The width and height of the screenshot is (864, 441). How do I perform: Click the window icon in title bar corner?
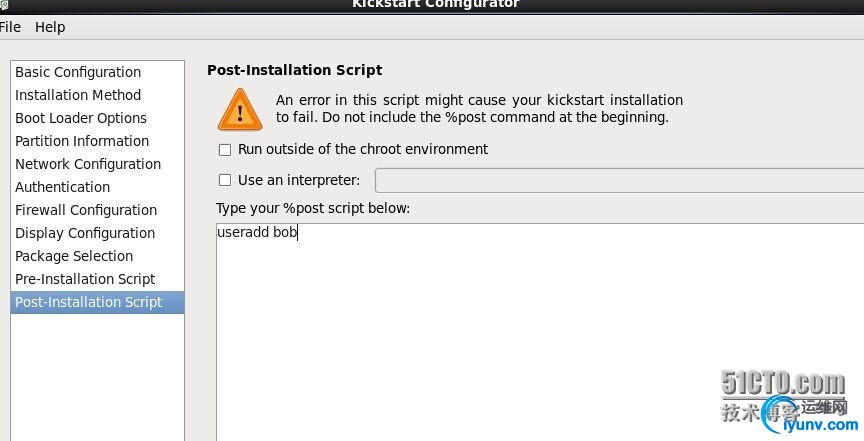click(x=2, y=4)
